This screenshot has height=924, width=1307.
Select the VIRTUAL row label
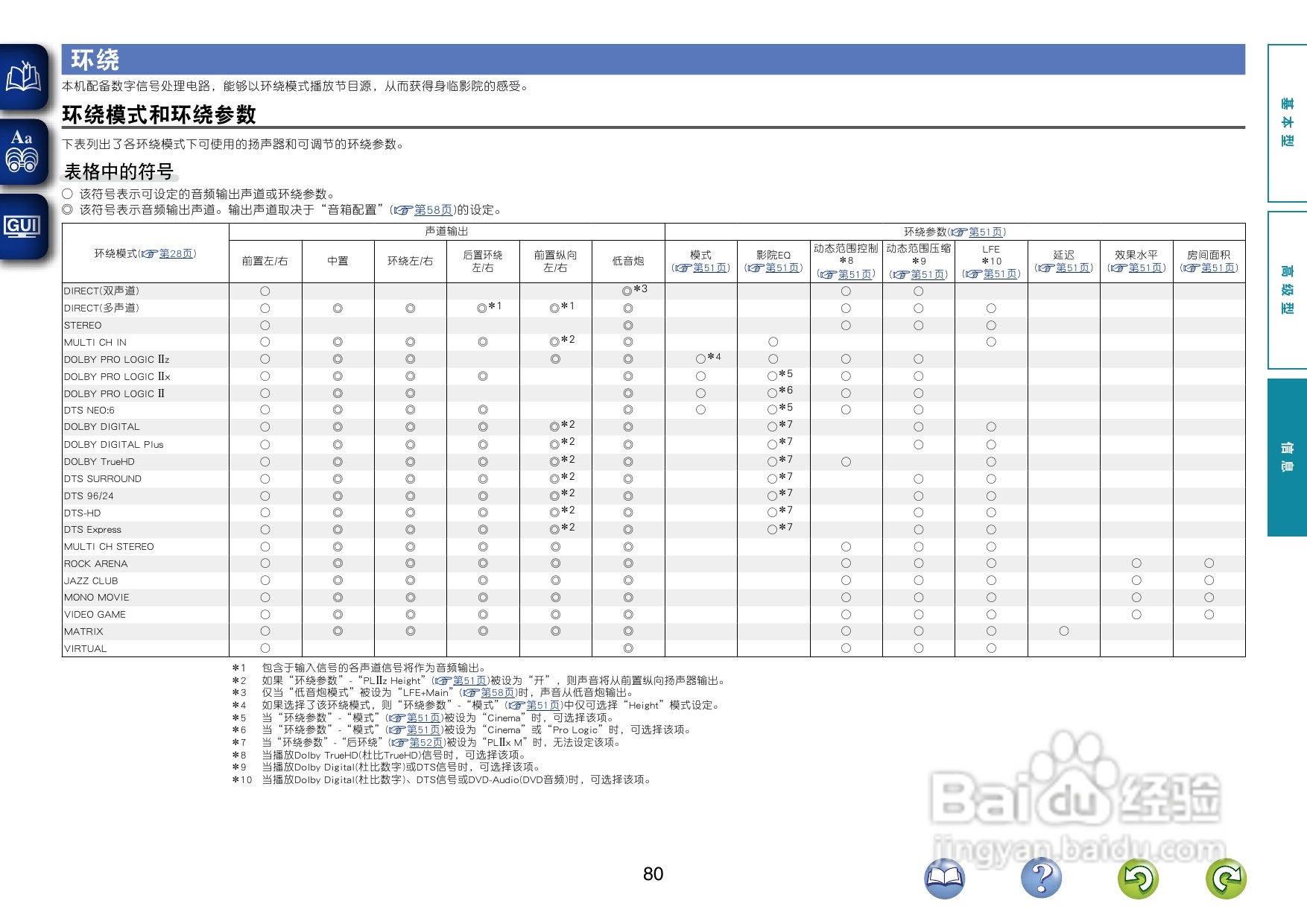click(86, 649)
